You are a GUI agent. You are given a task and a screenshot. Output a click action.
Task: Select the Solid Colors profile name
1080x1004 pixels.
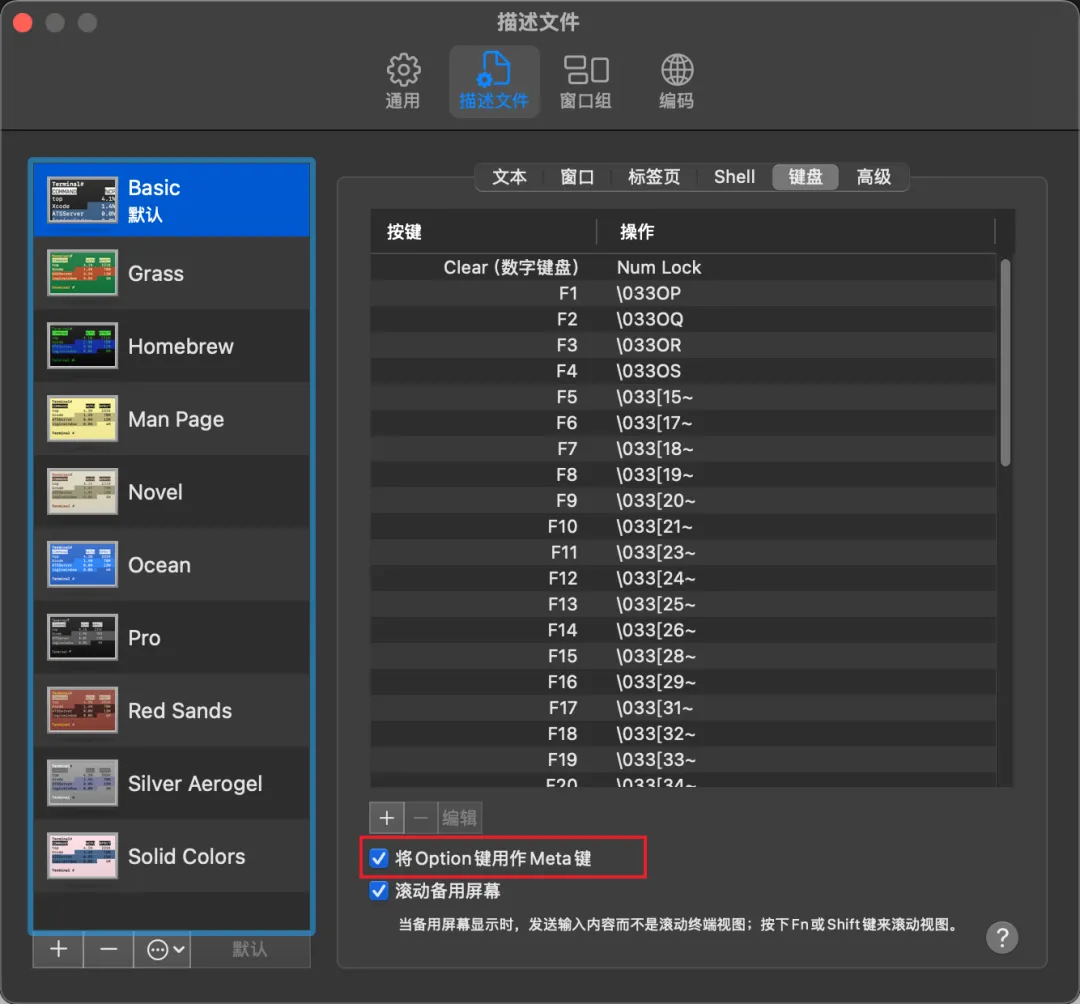pyautogui.click(x=187, y=857)
